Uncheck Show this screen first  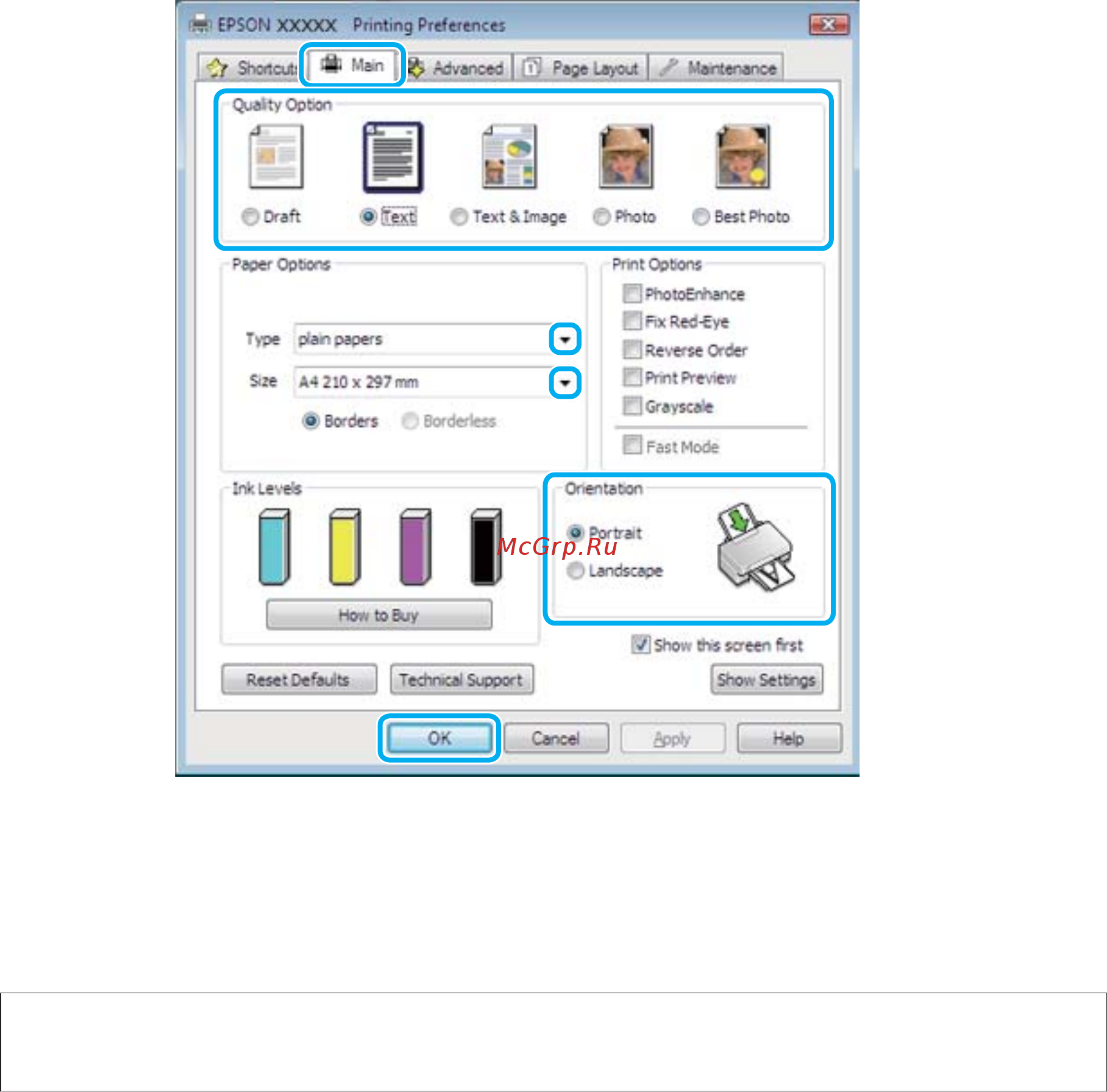point(641,644)
